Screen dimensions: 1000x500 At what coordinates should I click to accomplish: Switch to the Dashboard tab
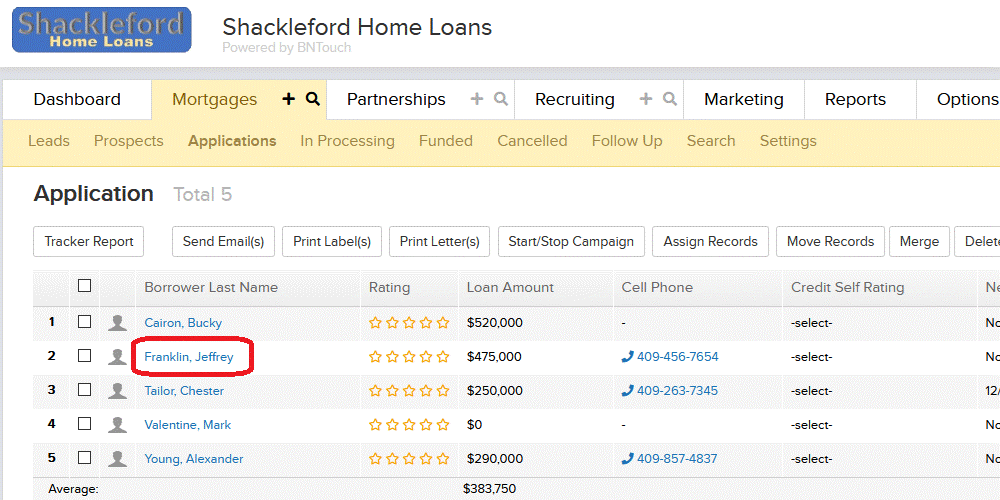[x=77, y=99]
